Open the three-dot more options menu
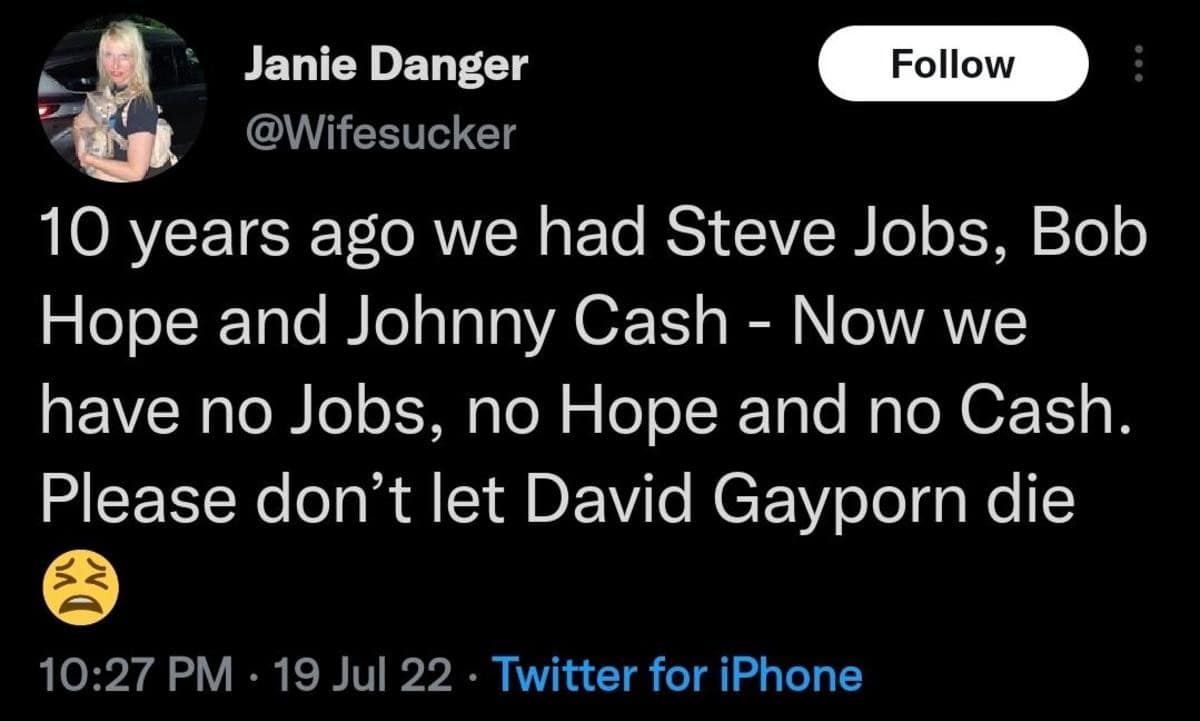The width and height of the screenshot is (1200, 721). click(1135, 64)
